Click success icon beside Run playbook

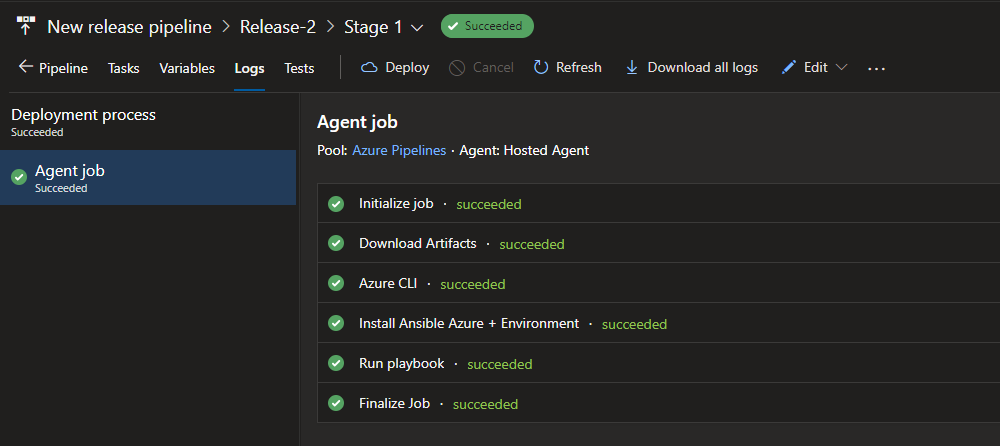point(336,364)
